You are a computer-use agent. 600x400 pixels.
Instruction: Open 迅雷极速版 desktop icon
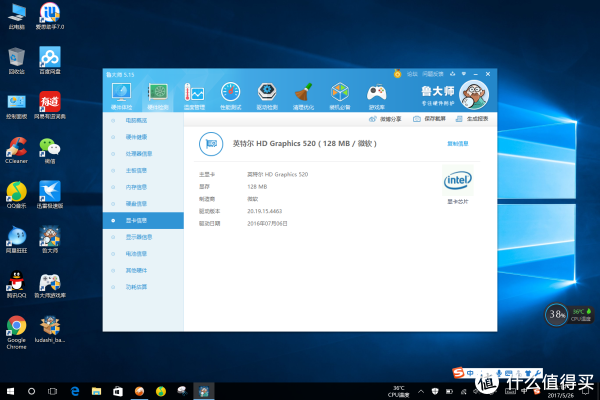coord(50,195)
